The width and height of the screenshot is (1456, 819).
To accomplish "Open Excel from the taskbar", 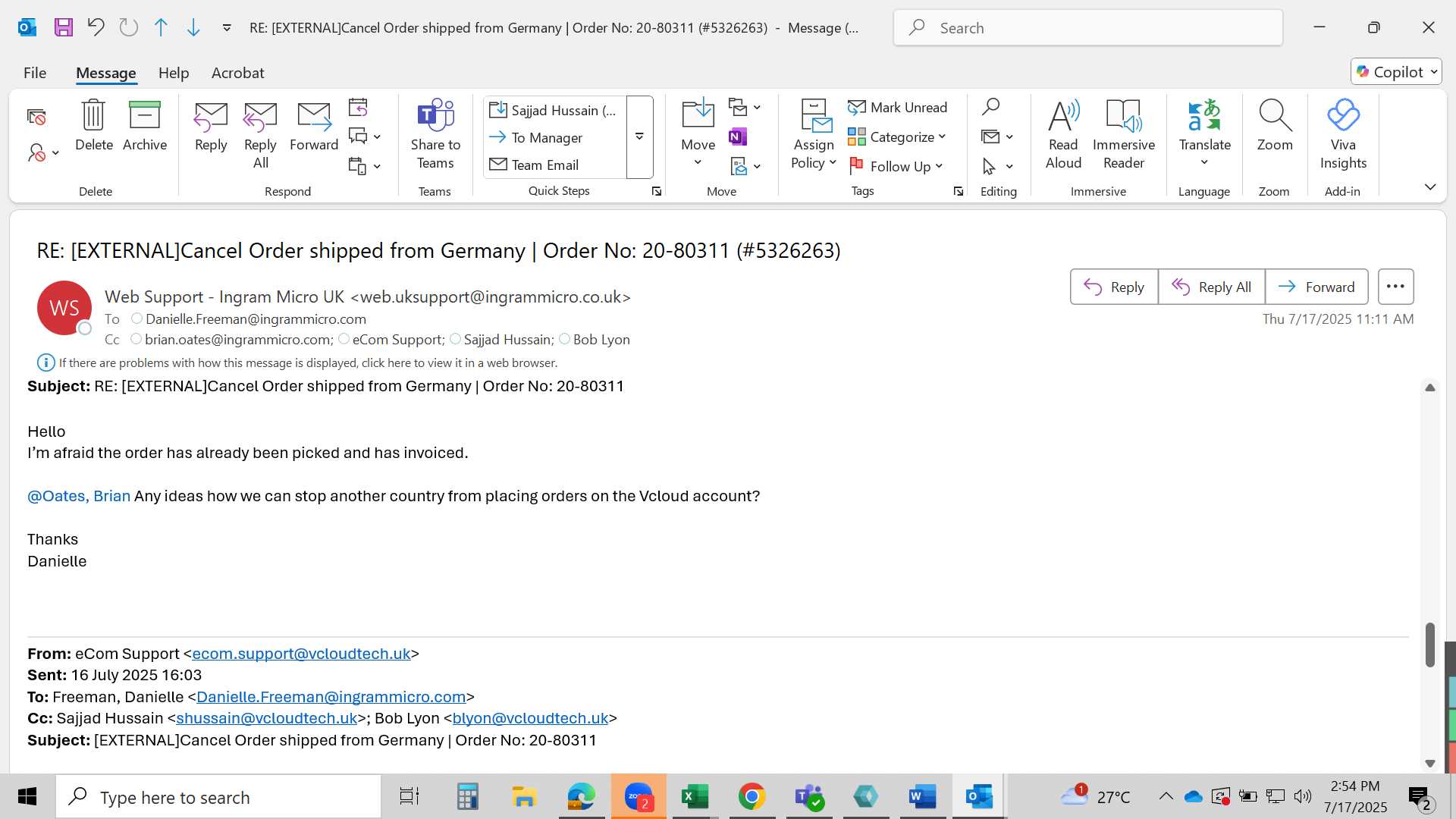I will [x=695, y=797].
